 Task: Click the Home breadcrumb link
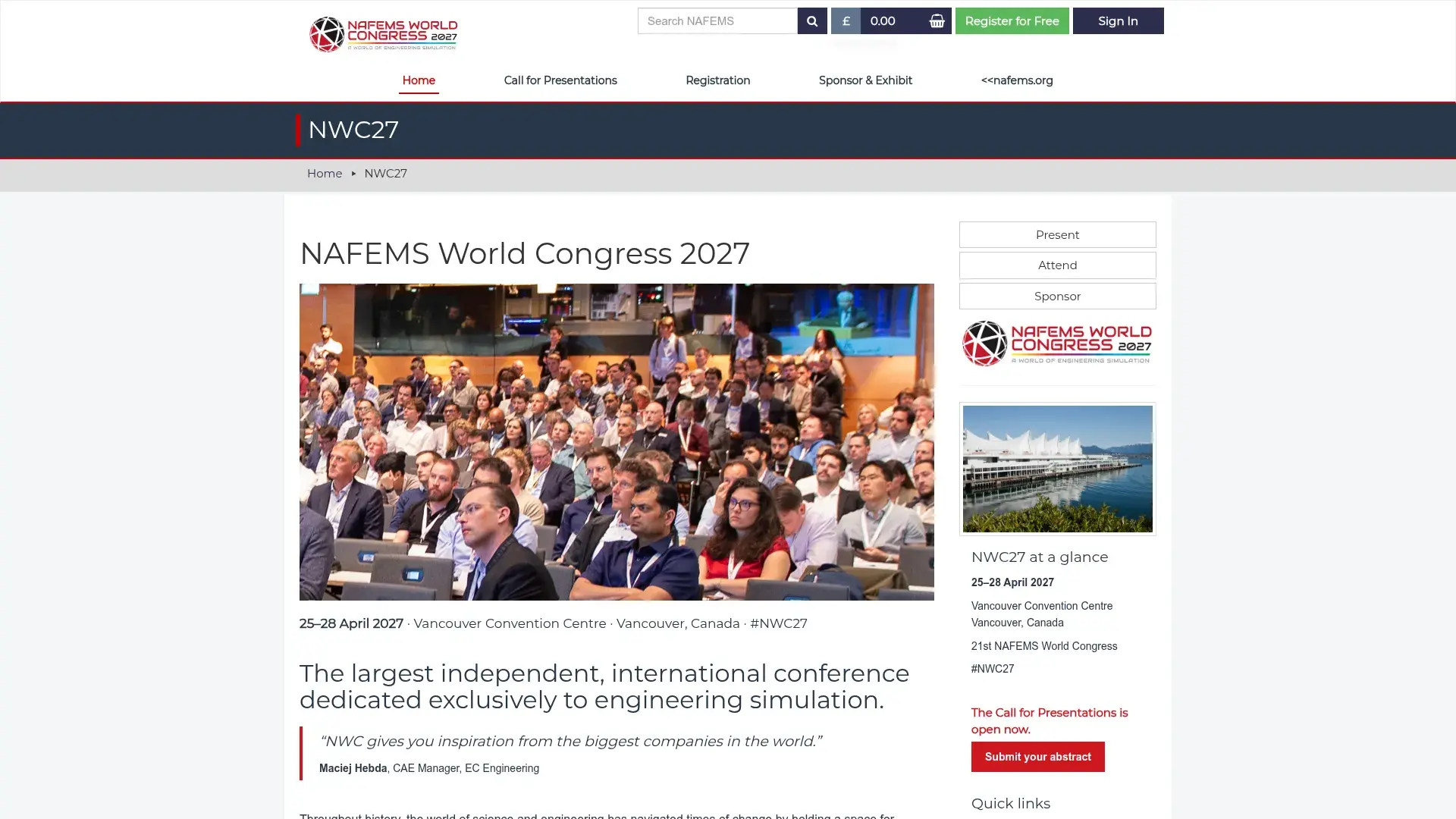click(325, 174)
